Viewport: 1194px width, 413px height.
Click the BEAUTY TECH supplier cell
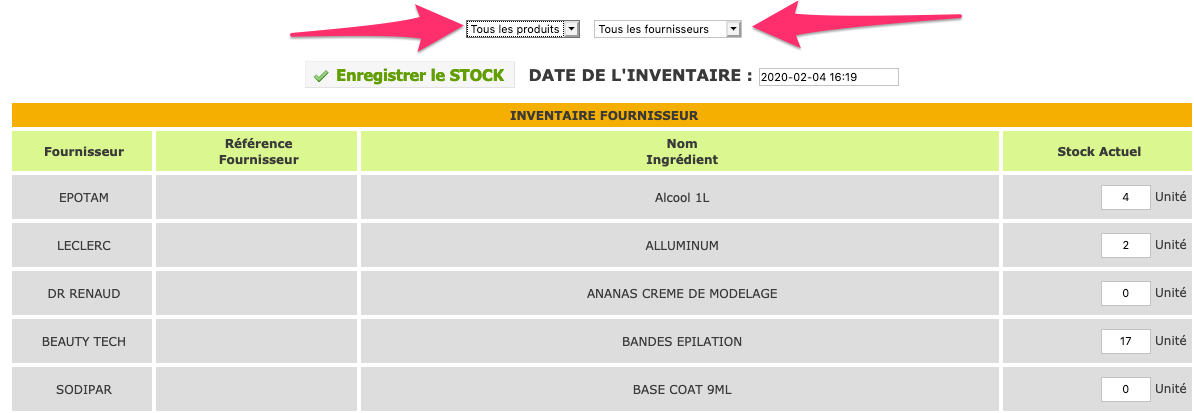point(84,341)
